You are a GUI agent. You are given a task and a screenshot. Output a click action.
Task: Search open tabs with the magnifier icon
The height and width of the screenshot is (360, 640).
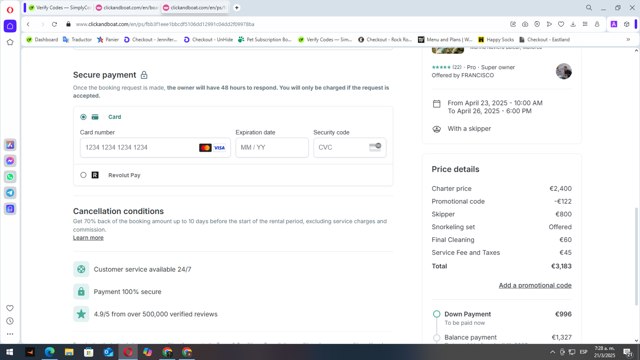click(x=589, y=8)
